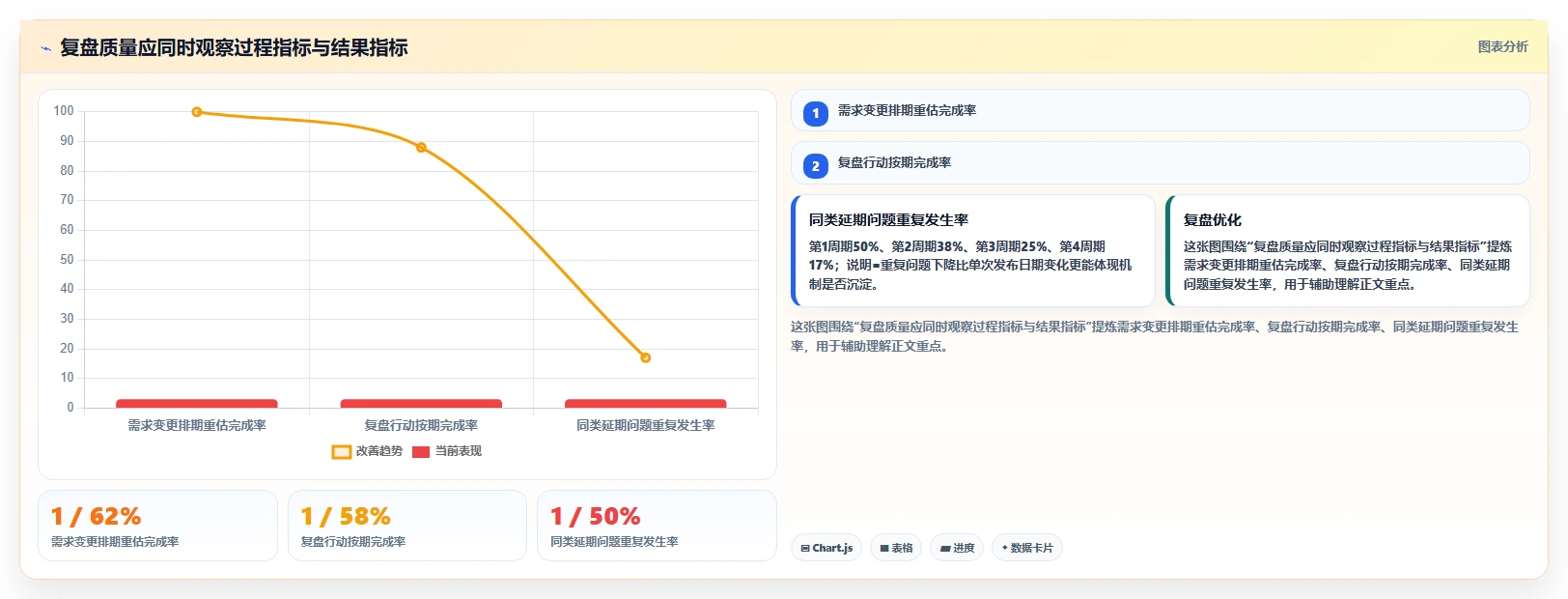Click the chart axis label 需求变更排期重估完成率
This screenshot has height=599, width=1568.
(197, 425)
